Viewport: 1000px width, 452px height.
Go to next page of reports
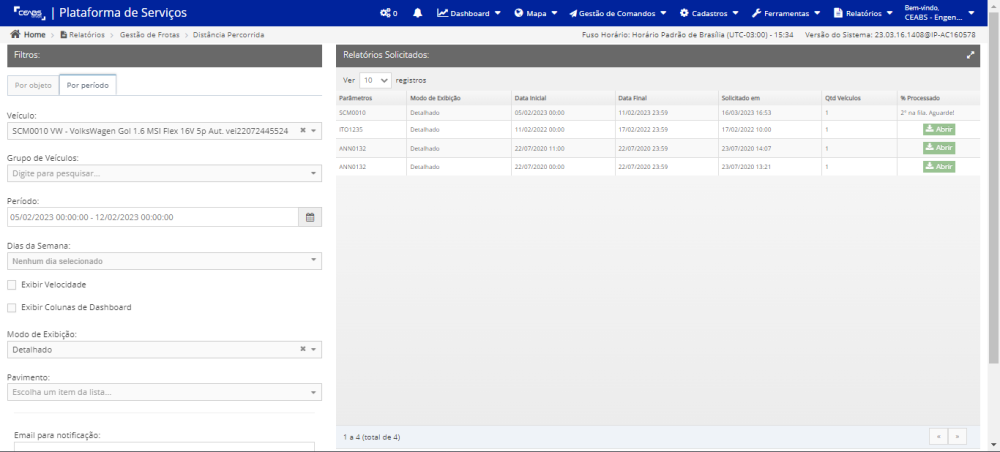[x=957, y=437]
